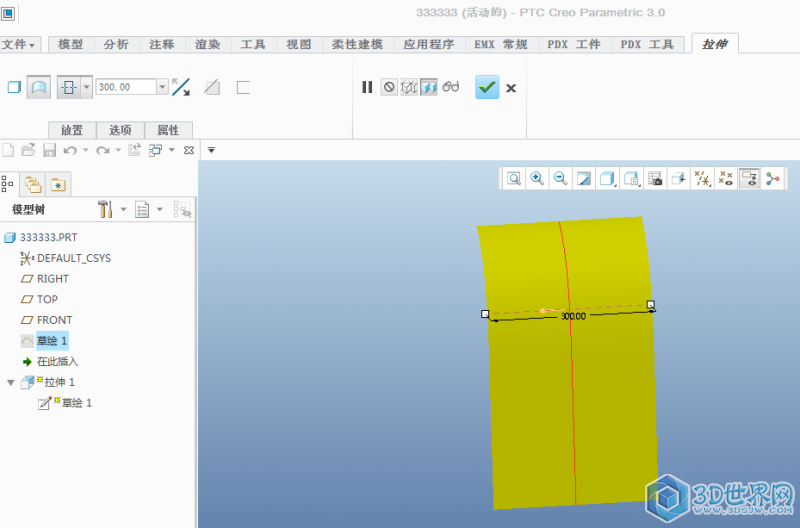The image size is (800, 528).
Task: Switch to the 注释 ribbon tab
Action: click(162, 44)
